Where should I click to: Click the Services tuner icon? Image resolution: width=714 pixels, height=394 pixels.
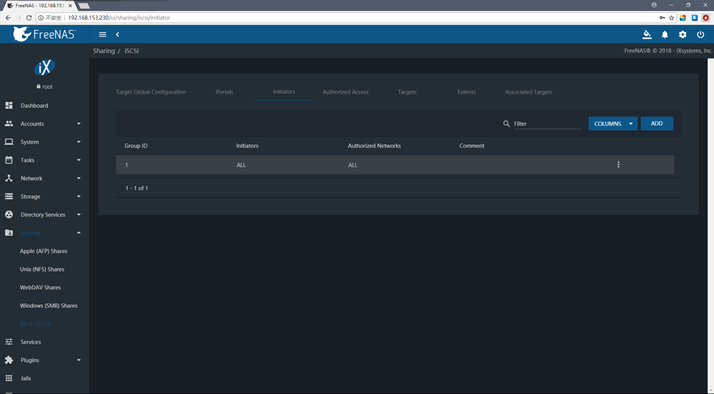9,342
